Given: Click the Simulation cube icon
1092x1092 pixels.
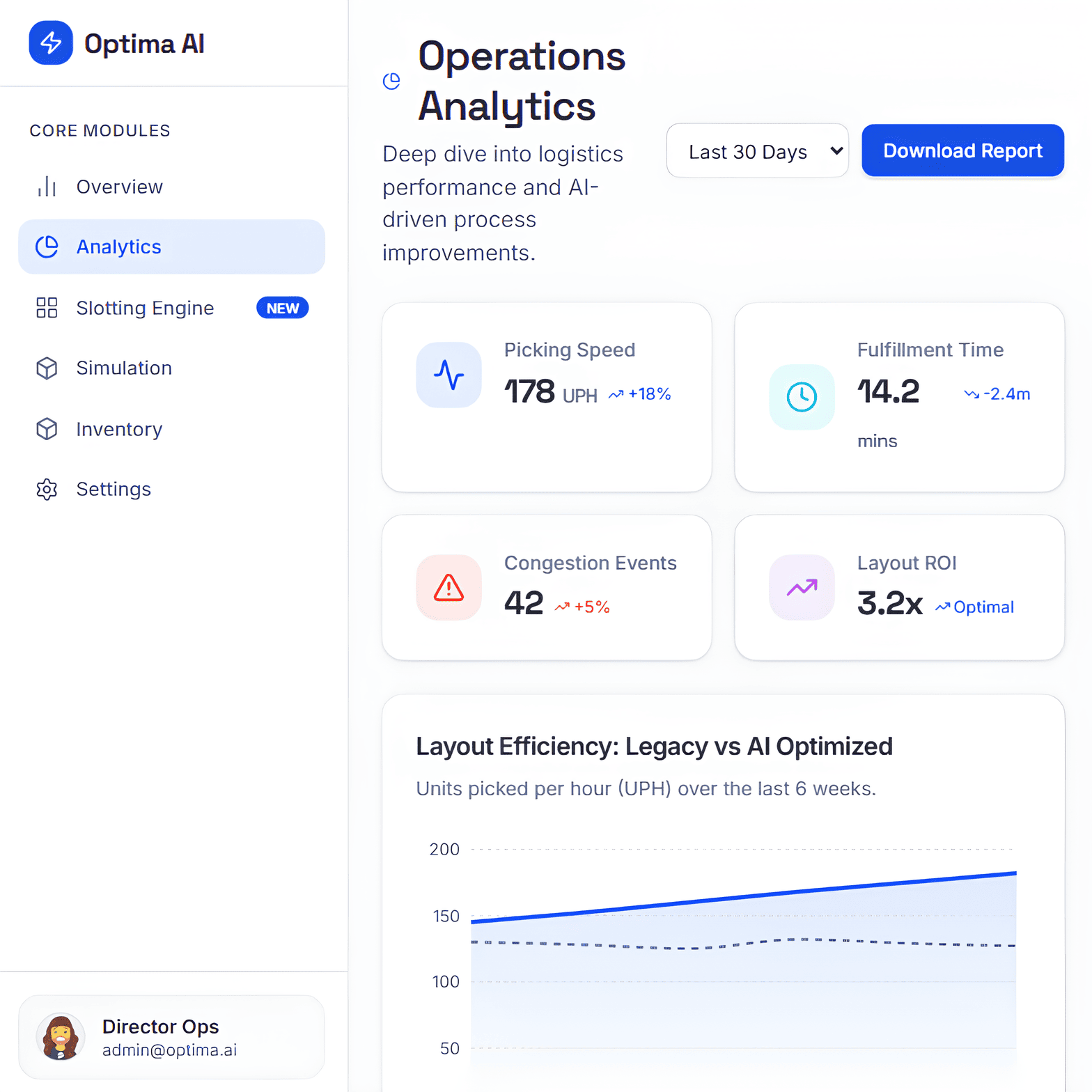Looking at the screenshot, I should 47,368.
